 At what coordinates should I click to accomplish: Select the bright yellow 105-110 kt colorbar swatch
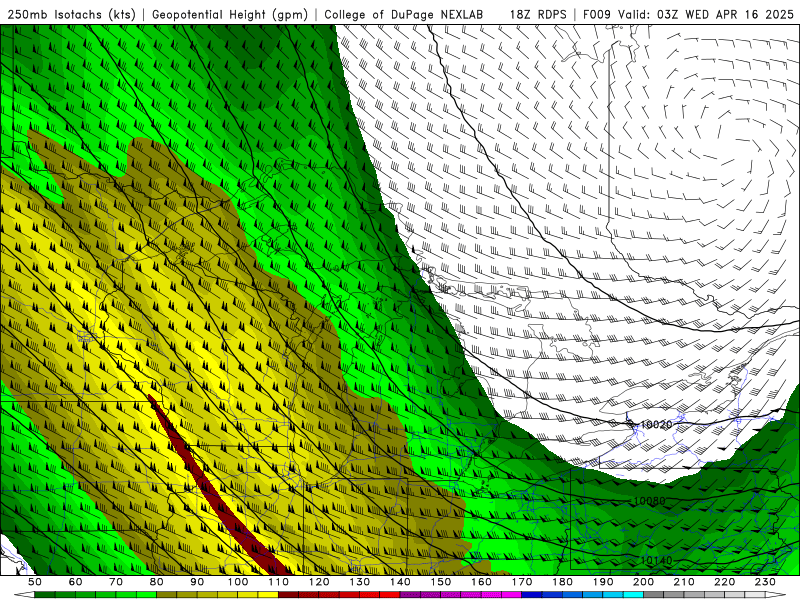point(268,595)
